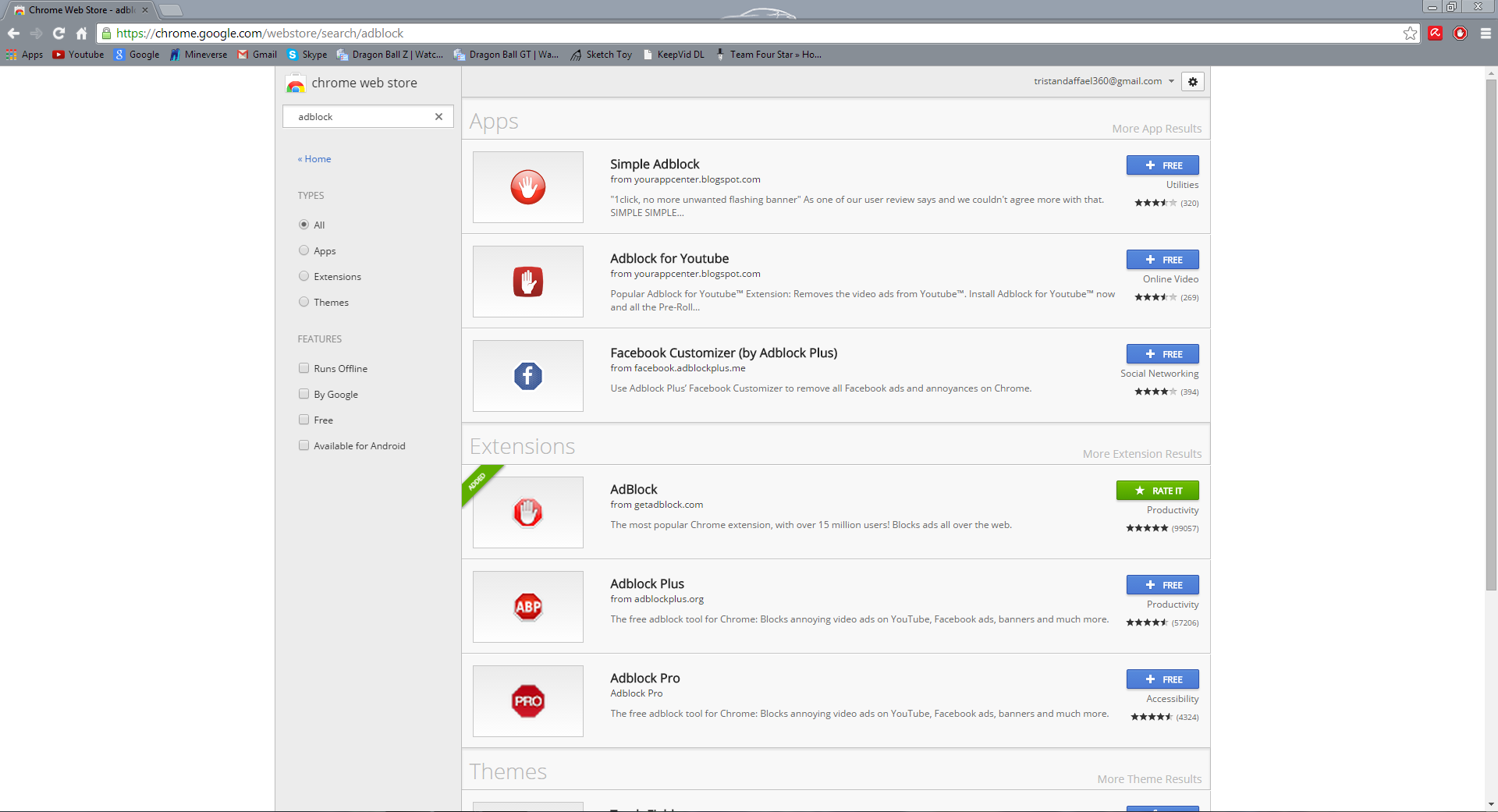Open the KeepVid DL bookmark
This screenshot has height=812, width=1498.
[673, 55]
